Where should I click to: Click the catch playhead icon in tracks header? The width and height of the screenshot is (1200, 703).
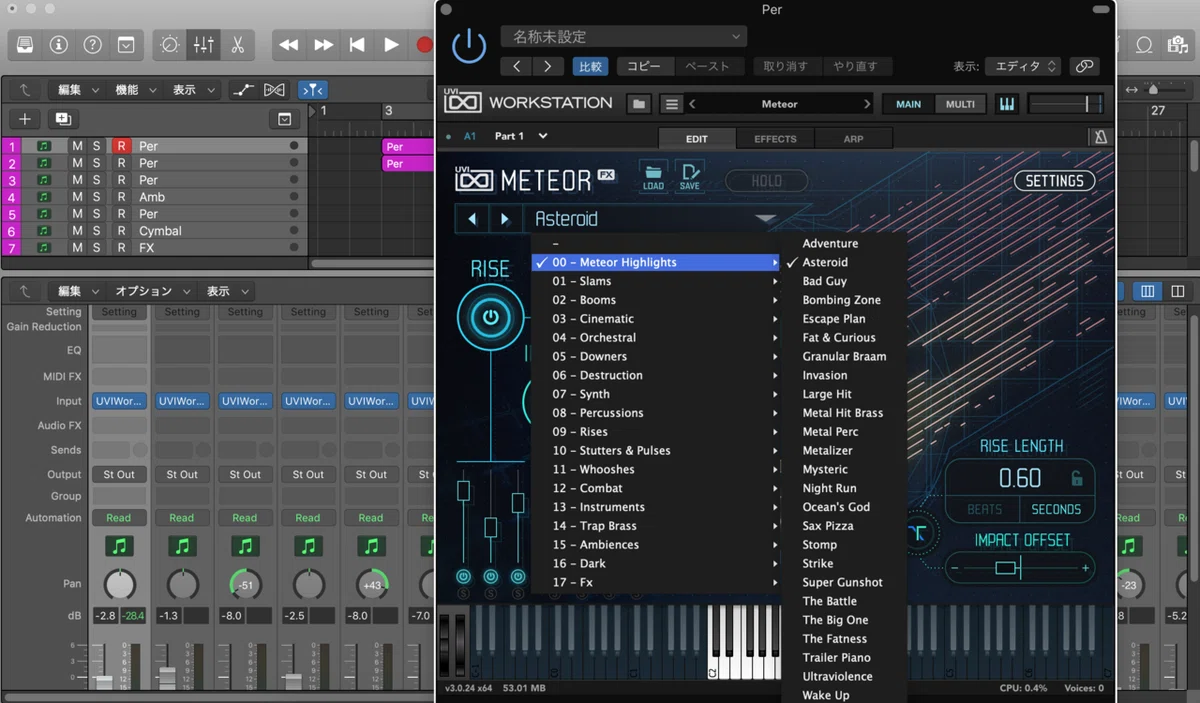[312, 90]
